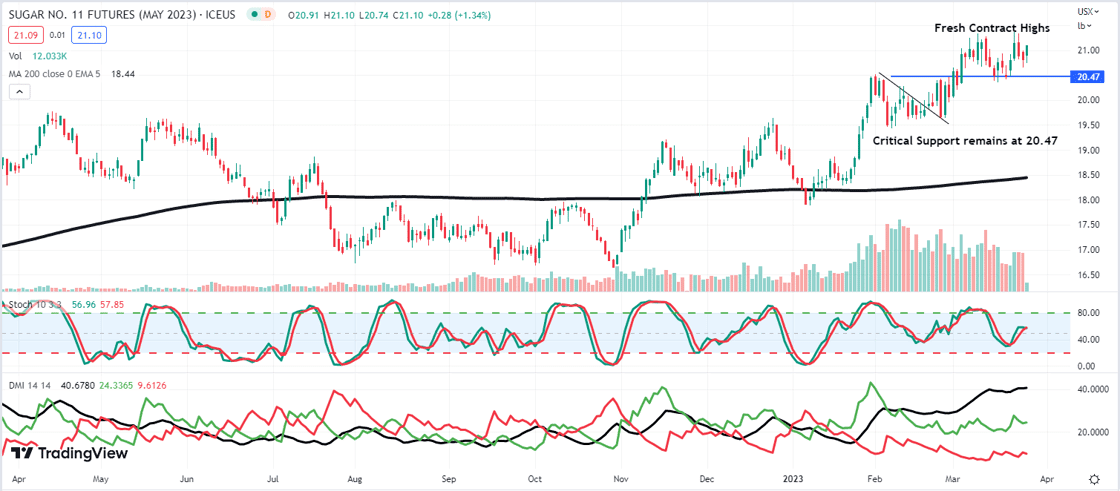Open the lb unit dropdown
Image resolution: width=1120 pixels, height=491 pixels.
point(1084,26)
